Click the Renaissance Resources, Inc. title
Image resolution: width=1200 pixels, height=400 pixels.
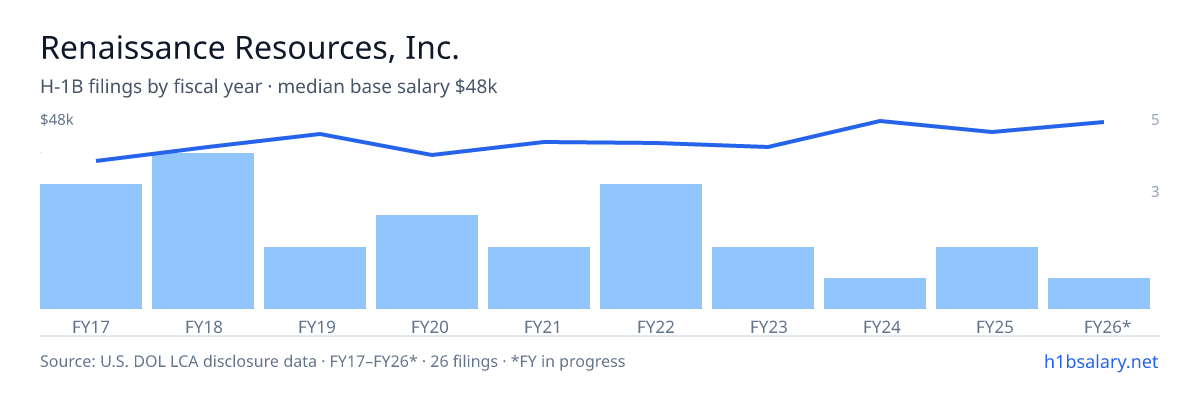coord(250,47)
